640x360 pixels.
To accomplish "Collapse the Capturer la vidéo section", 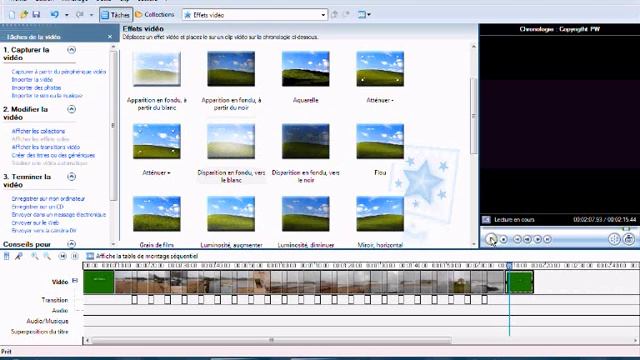I will [x=71, y=50].
